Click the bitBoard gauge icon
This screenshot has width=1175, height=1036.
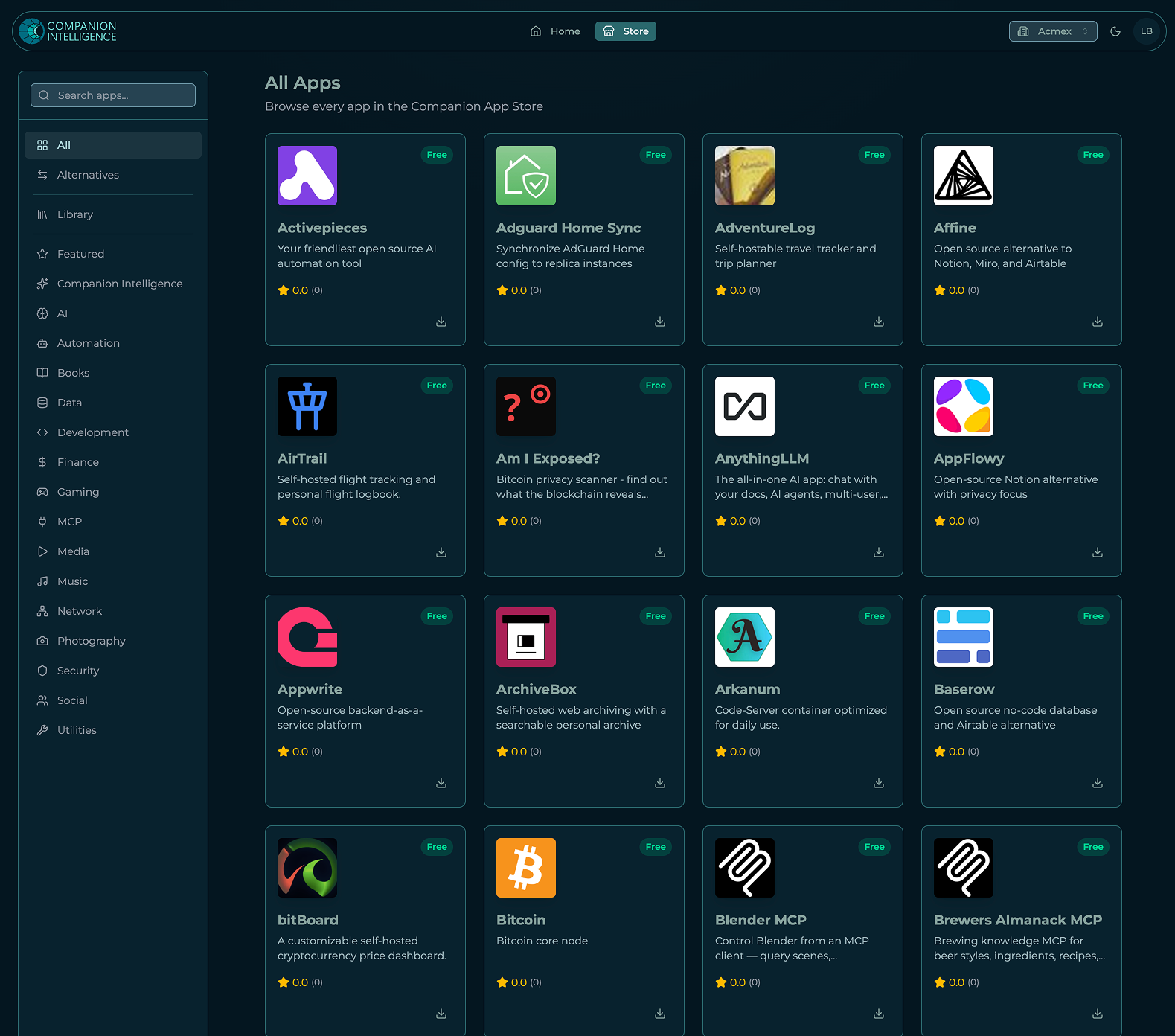(307, 868)
